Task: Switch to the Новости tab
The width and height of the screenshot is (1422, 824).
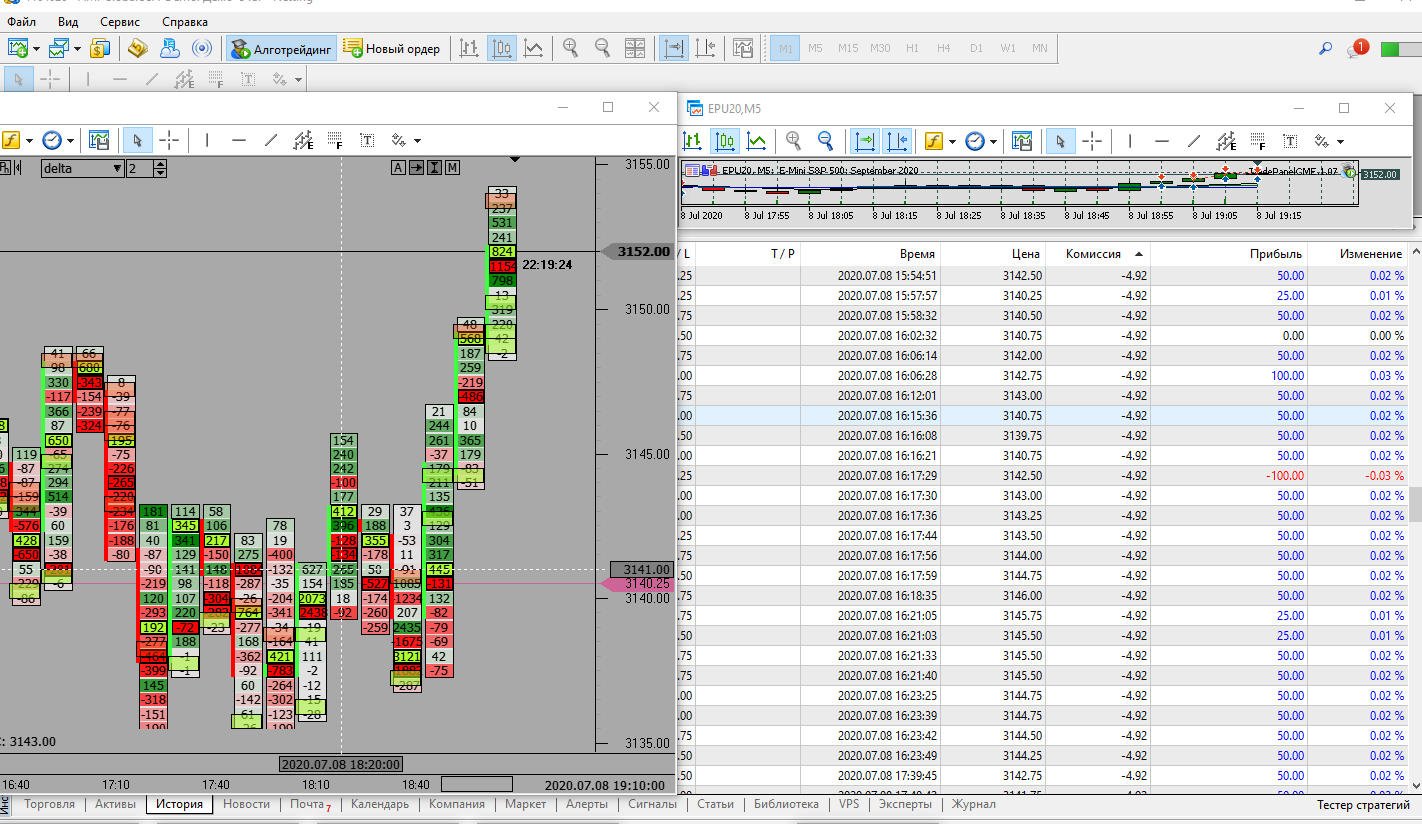Action: point(246,804)
